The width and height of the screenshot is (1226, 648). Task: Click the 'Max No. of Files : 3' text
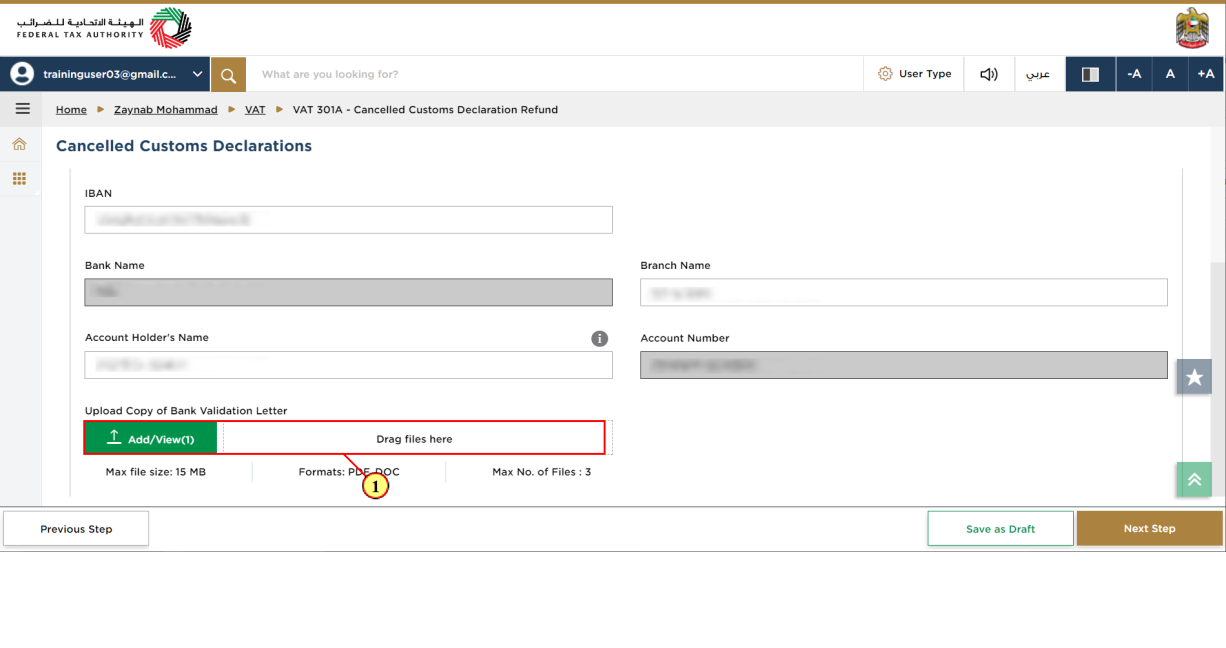541,472
